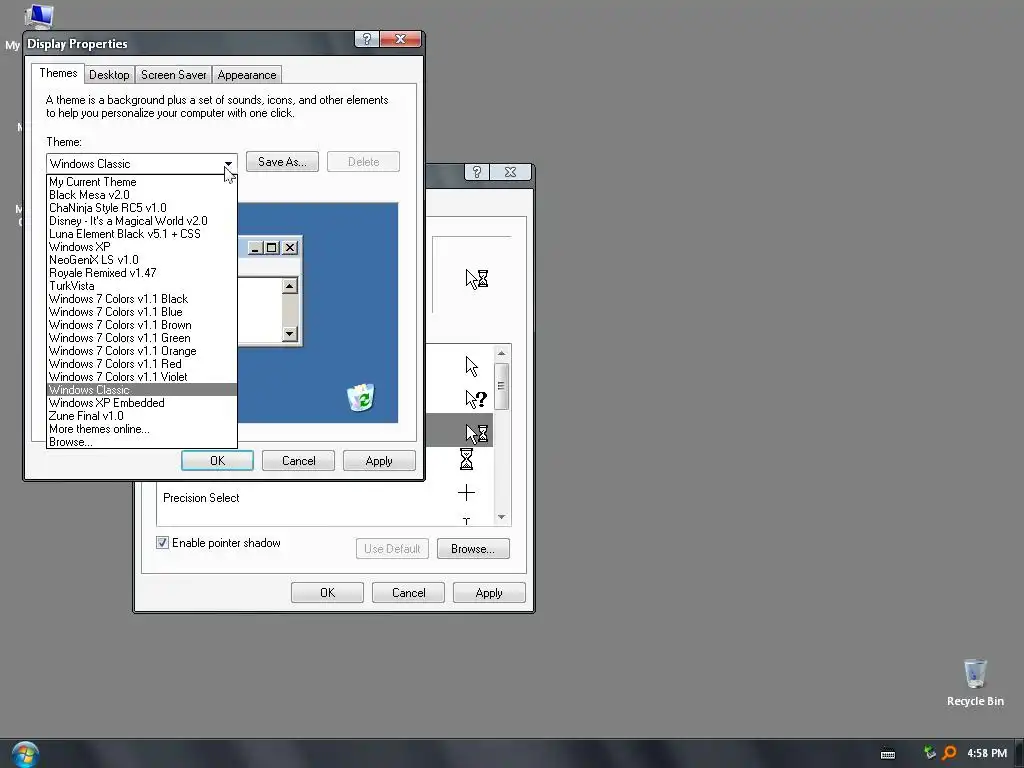
Task: Click OK in Display Properties
Action: [217, 461]
